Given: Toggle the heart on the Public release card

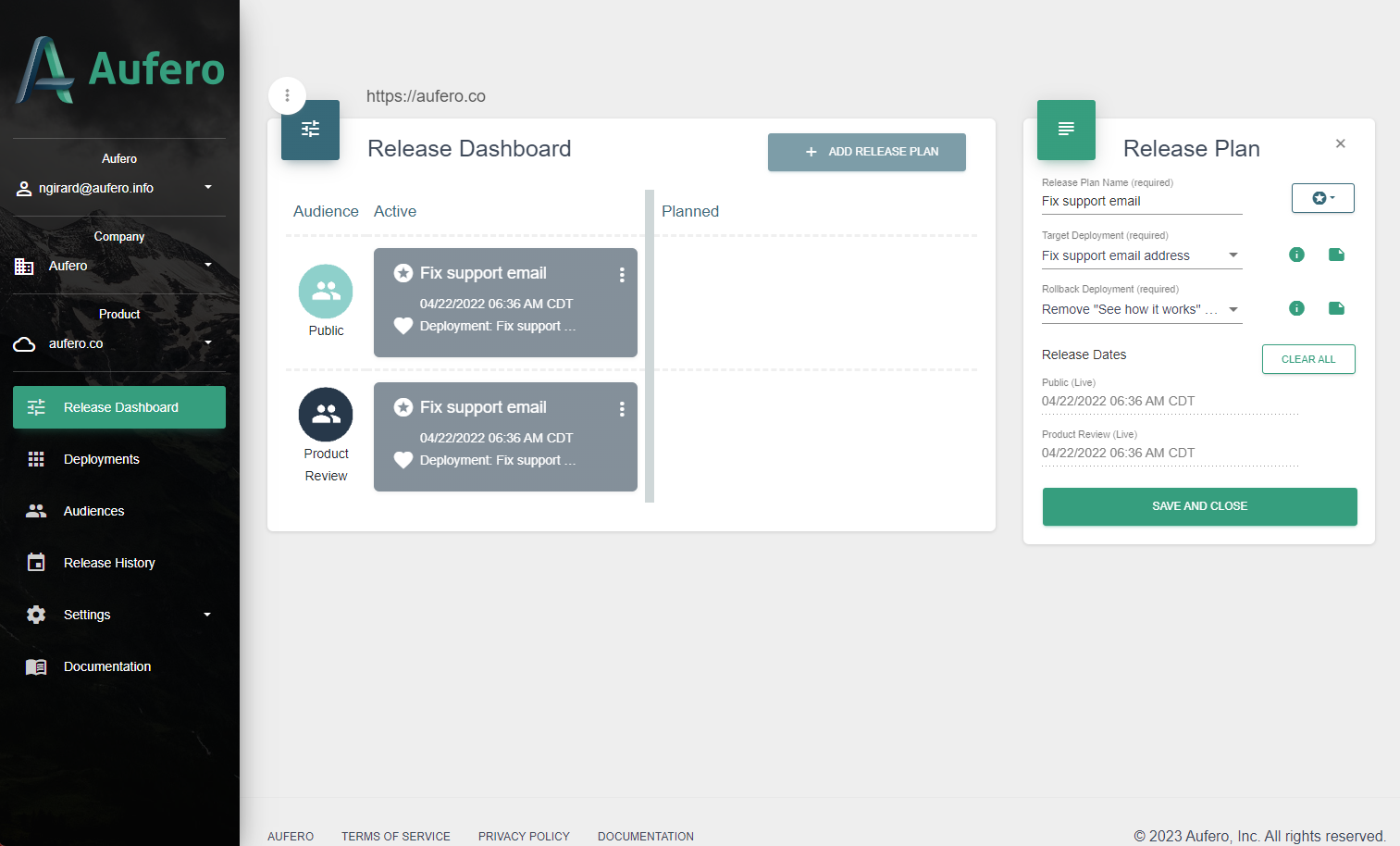Looking at the screenshot, I should coord(403,326).
